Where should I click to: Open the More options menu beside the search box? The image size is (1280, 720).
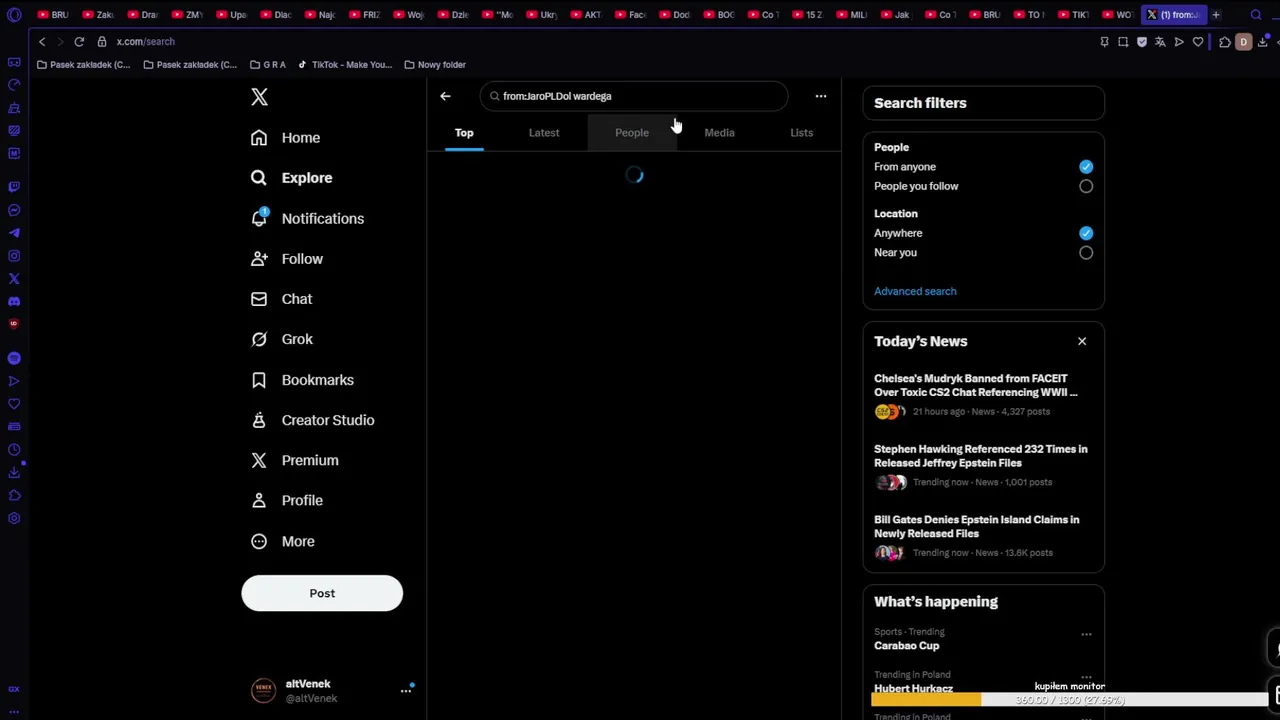point(821,96)
